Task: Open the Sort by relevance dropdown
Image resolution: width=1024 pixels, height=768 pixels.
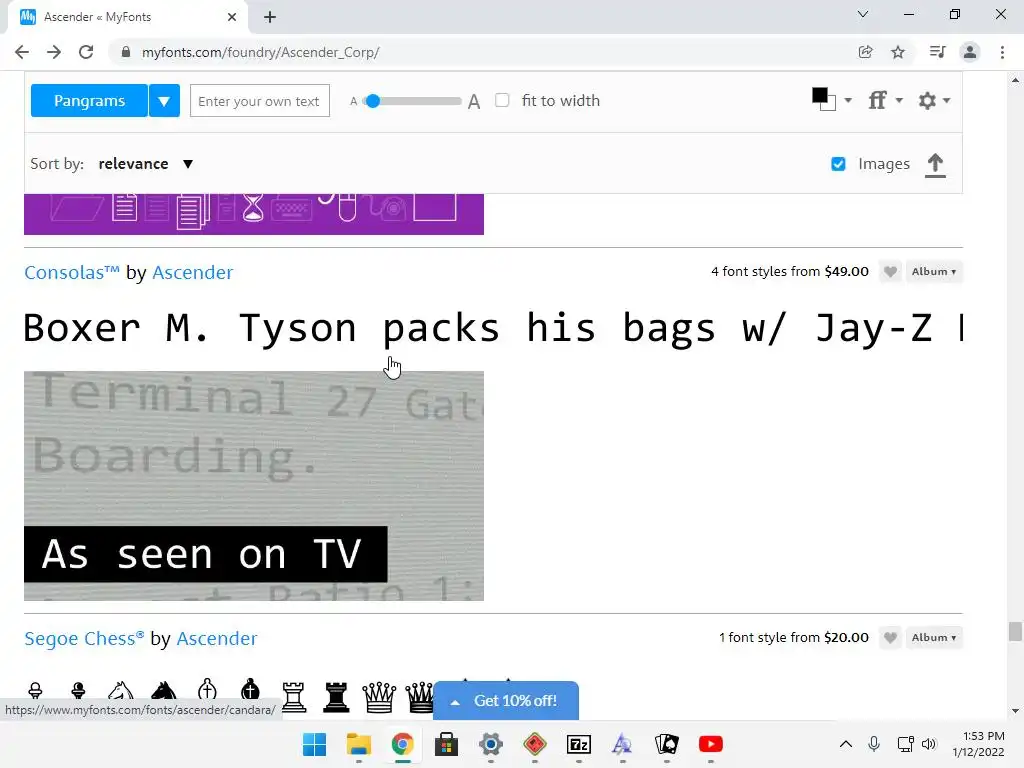Action: (x=146, y=163)
